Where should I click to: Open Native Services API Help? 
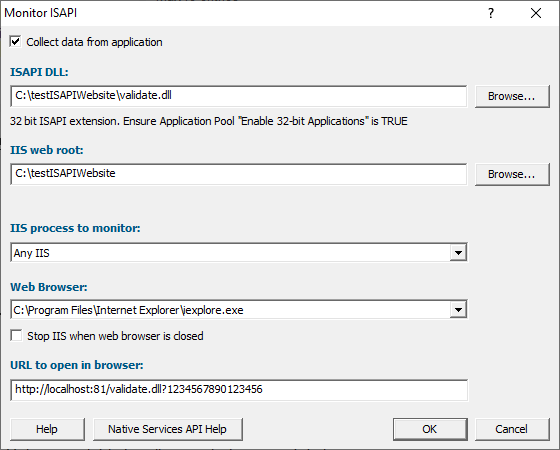(x=168, y=429)
